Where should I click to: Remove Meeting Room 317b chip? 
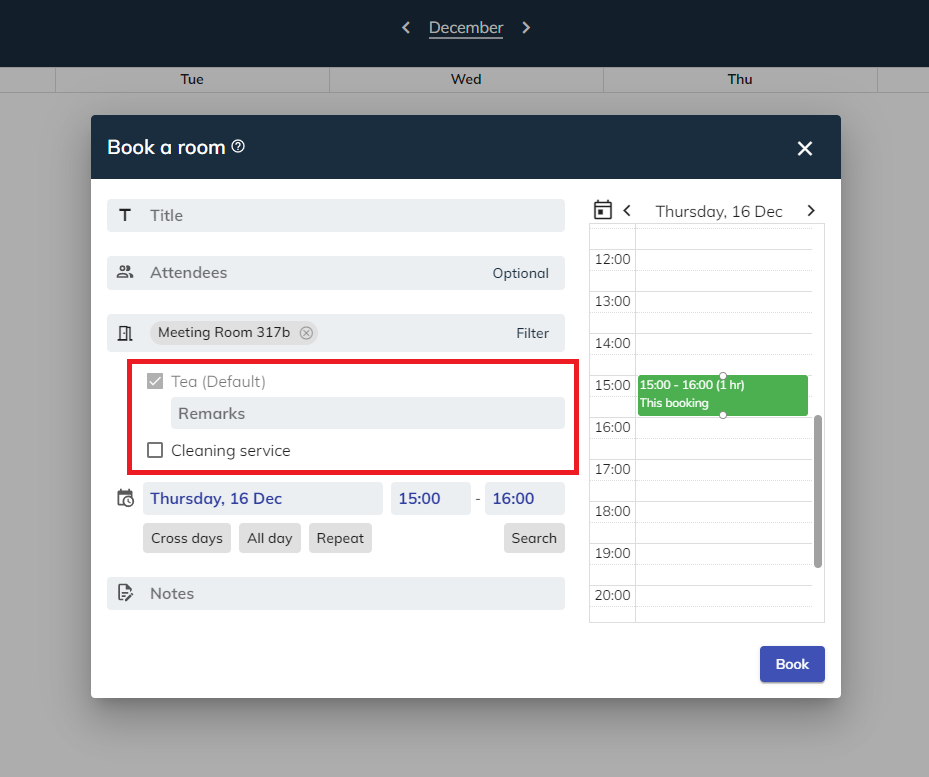click(306, 333)
